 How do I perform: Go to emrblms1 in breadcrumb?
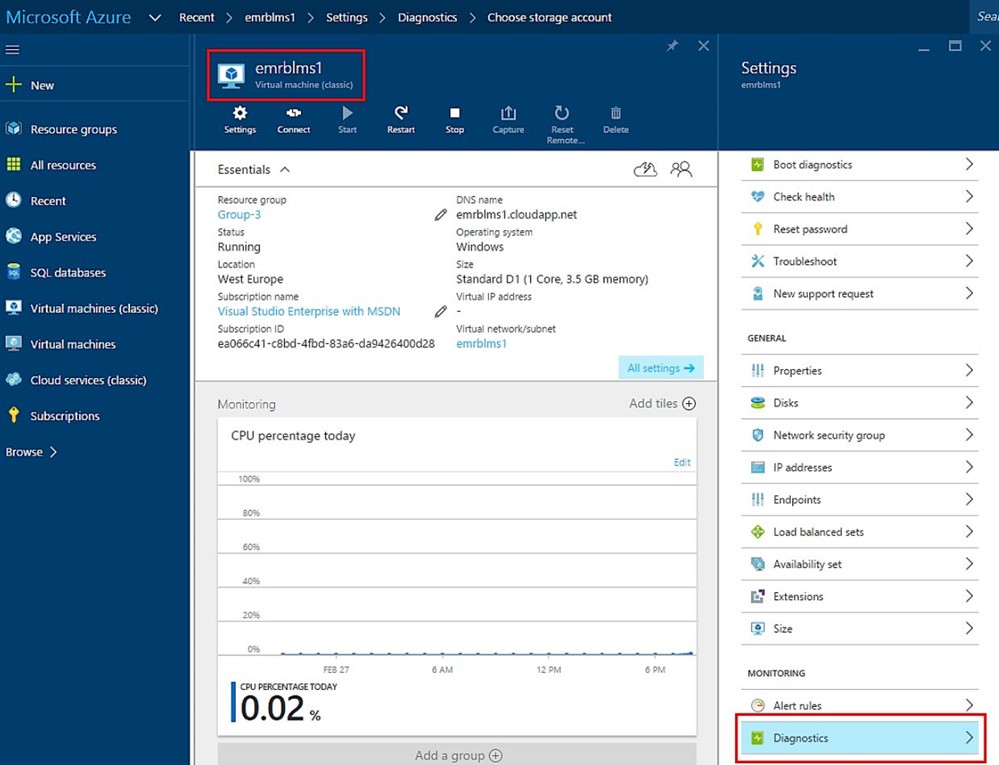[270, 18]
